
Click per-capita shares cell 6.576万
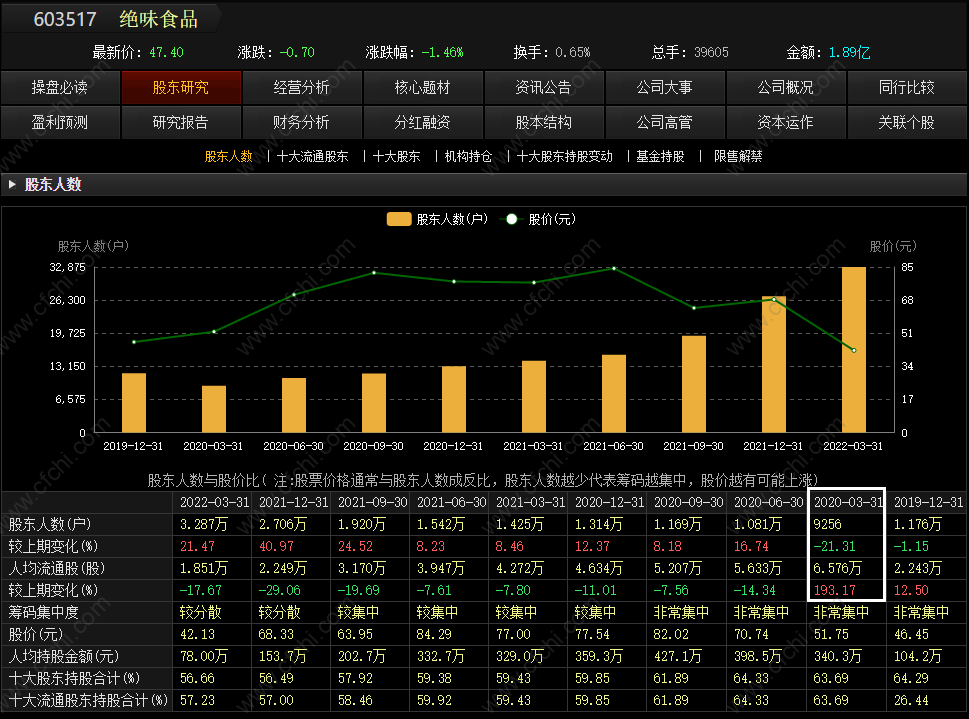tap(837, 568)
